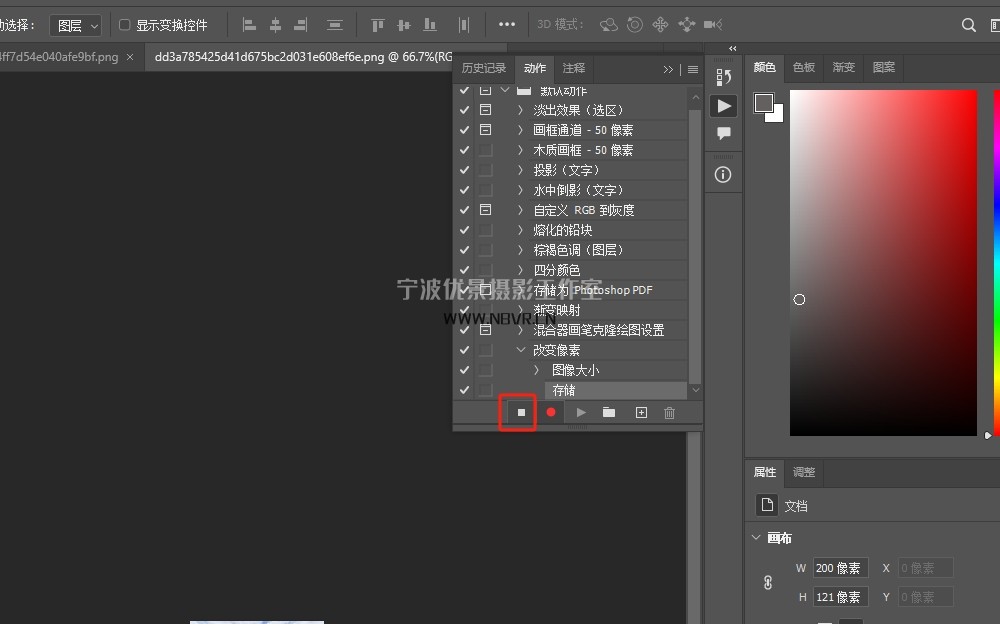Image resolution: width=1000 pixels, height=624 pixels.
Task: Enable the 显示变换控件 checkbox
Action: [x=125, y=25]
